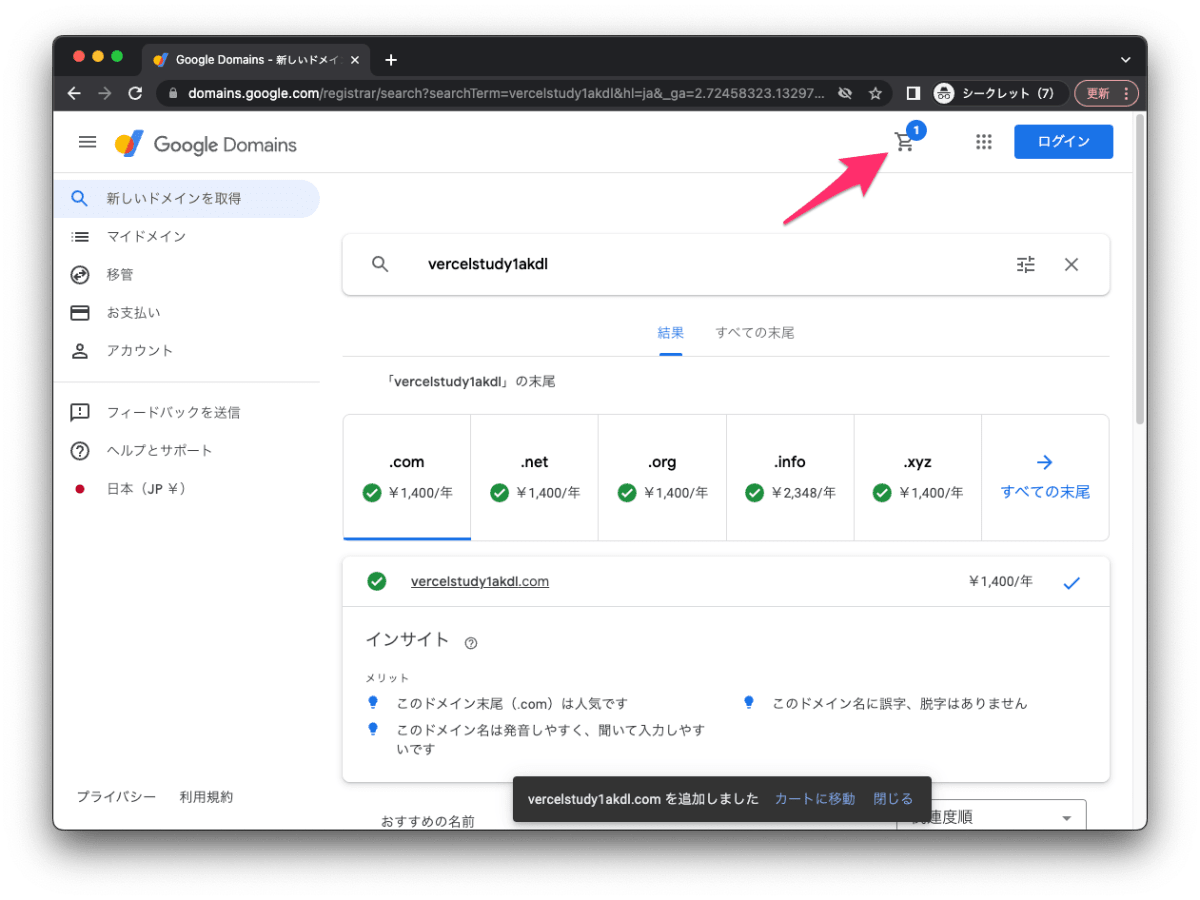The width and height of the screenshot is (1200, 900).
Task: Click the third-party cookies blocked eye icon
Action: pyautogui.click(x=845, y=93)
